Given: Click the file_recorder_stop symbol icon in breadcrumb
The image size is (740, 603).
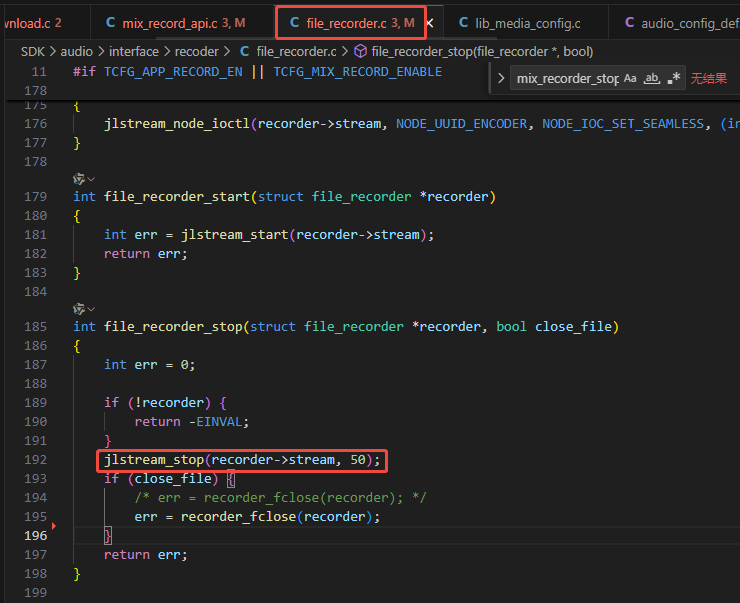Looking at the screenshot, I should pos(361,51).
